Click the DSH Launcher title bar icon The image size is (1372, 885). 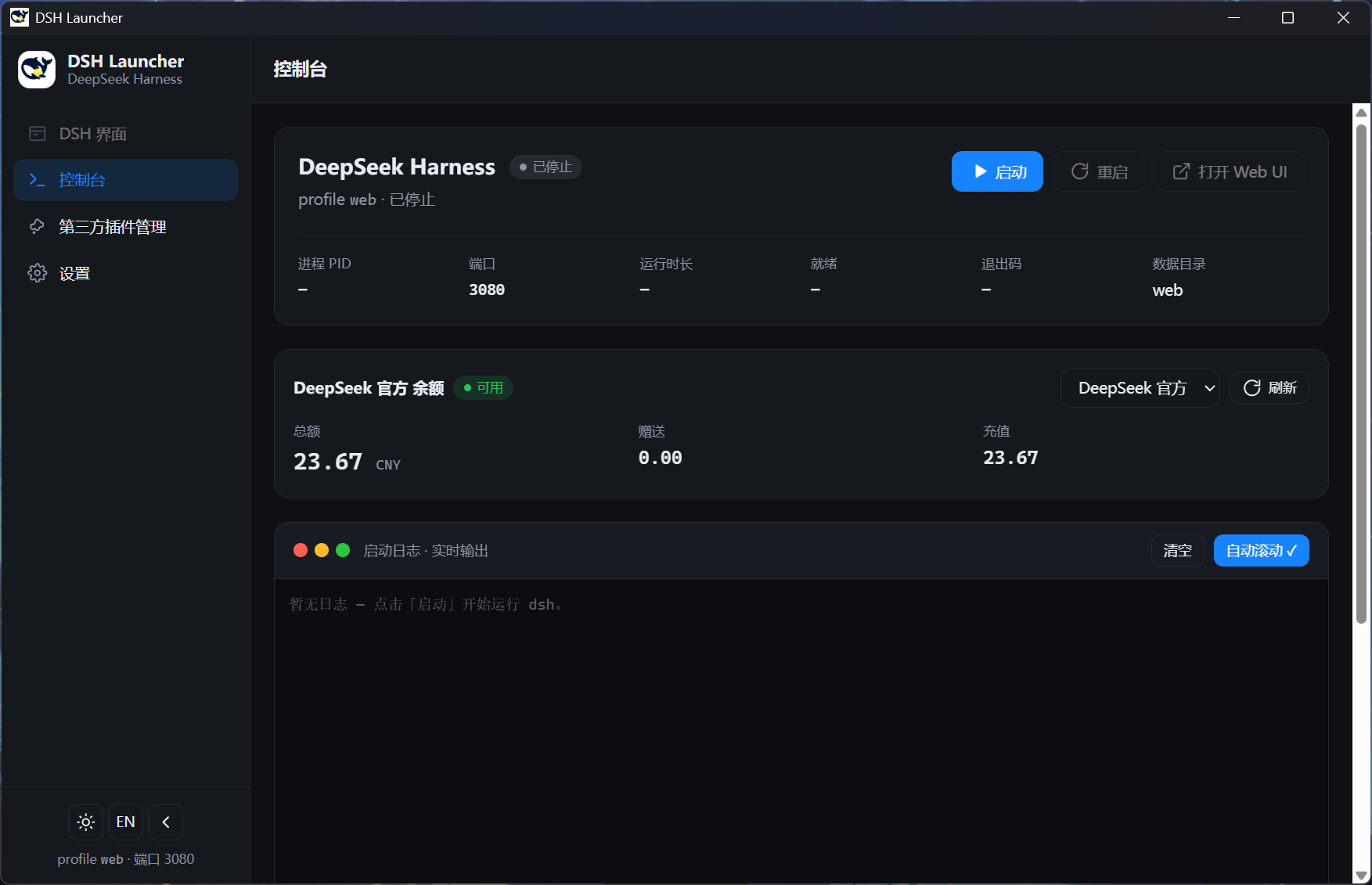[20, 17]
